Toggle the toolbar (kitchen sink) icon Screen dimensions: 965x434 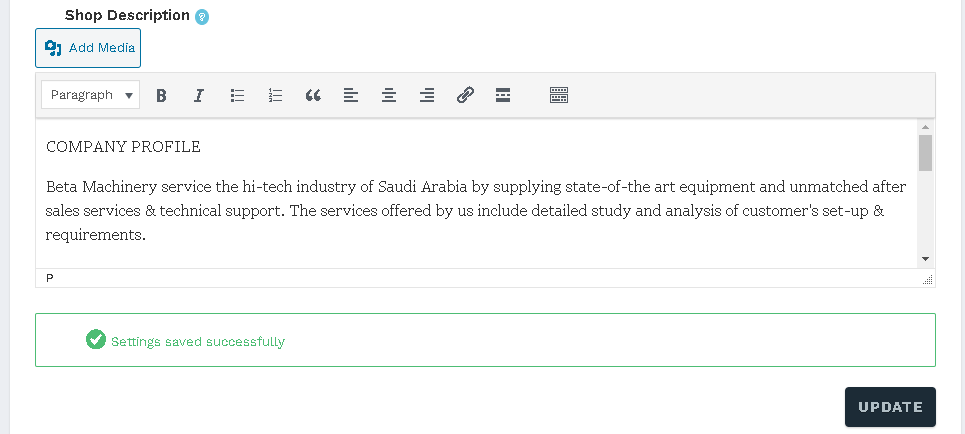click(x=559, y=95)
